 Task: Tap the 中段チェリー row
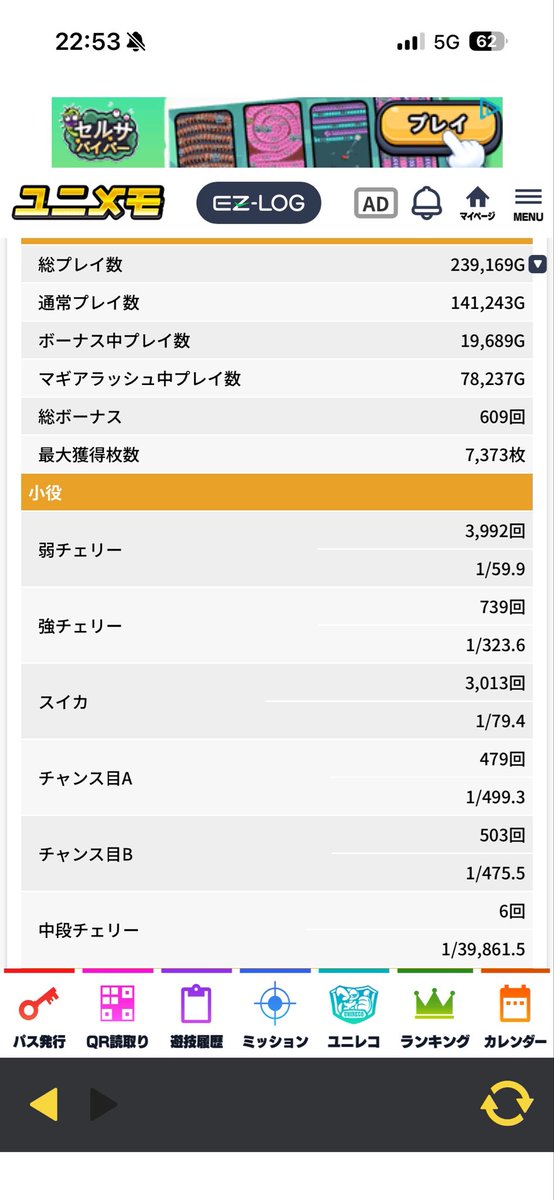tap(277, 930)
